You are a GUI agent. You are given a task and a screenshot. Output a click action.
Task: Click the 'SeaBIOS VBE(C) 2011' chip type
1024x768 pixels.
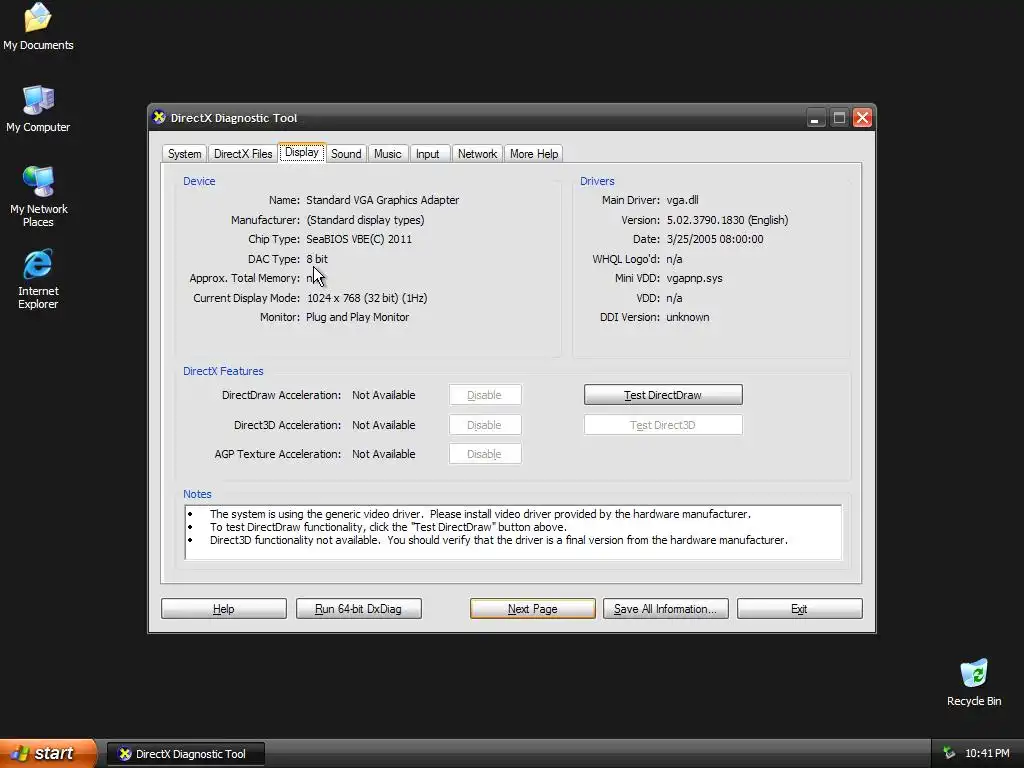[x=359, y=239]
